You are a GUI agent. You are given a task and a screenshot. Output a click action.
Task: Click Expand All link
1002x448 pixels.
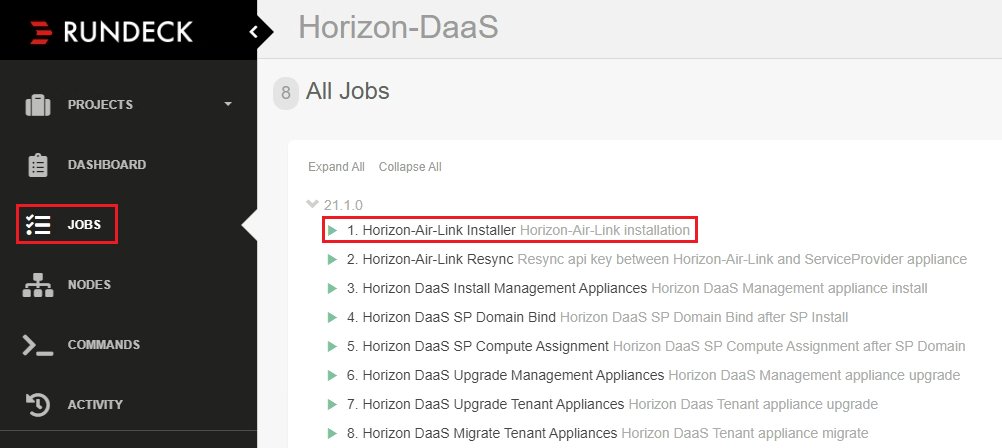[336, 167]
